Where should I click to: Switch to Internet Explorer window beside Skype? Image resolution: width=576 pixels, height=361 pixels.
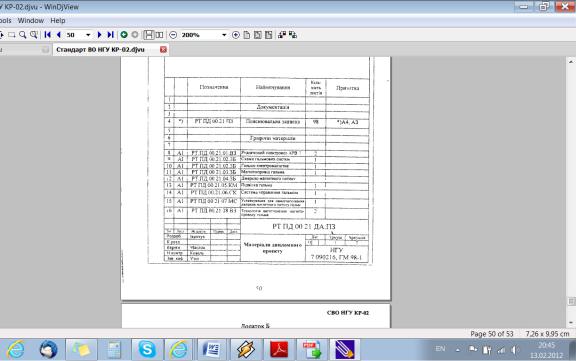pyautogui.click(x=179, y=349)
